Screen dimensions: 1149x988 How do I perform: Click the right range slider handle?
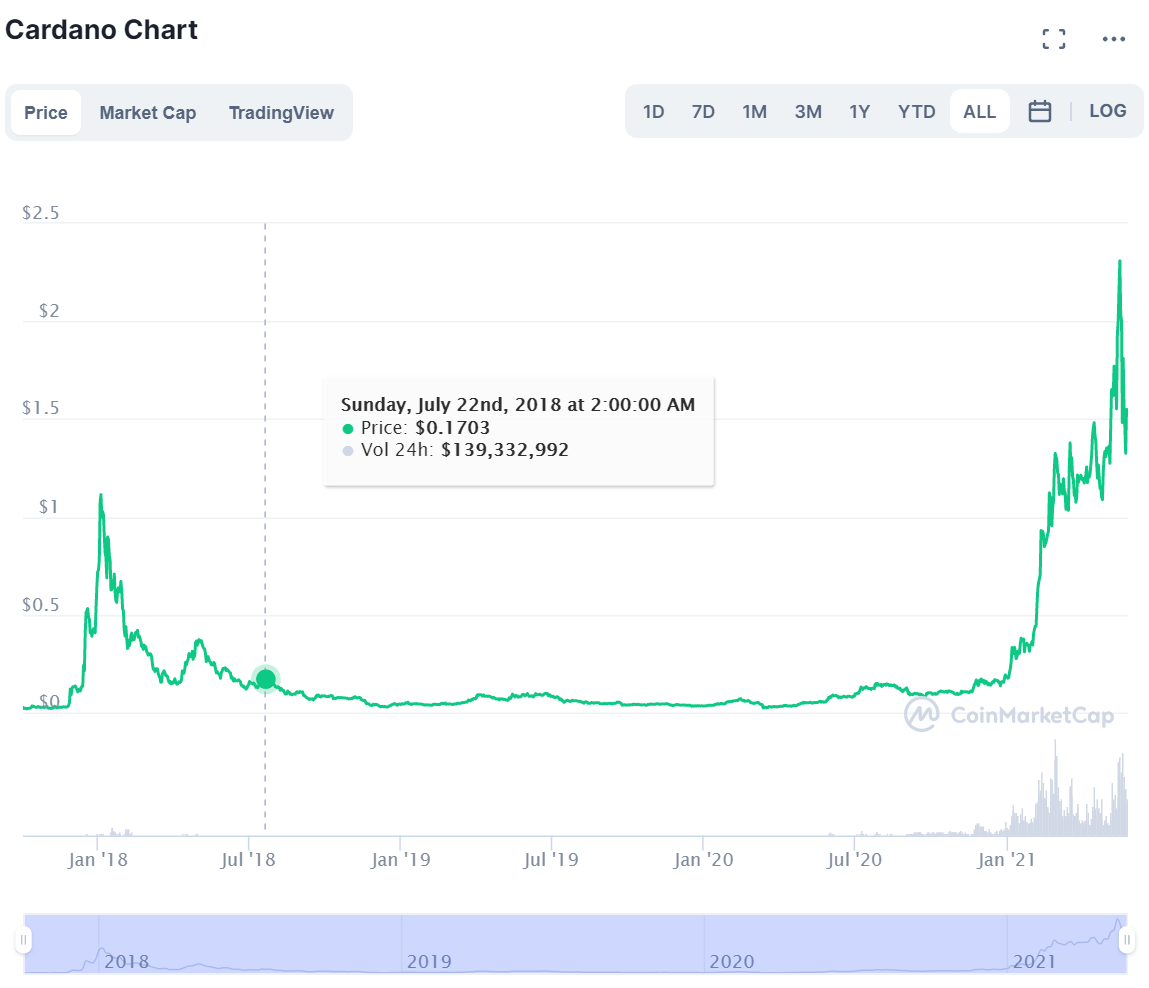pos(1127,941)
